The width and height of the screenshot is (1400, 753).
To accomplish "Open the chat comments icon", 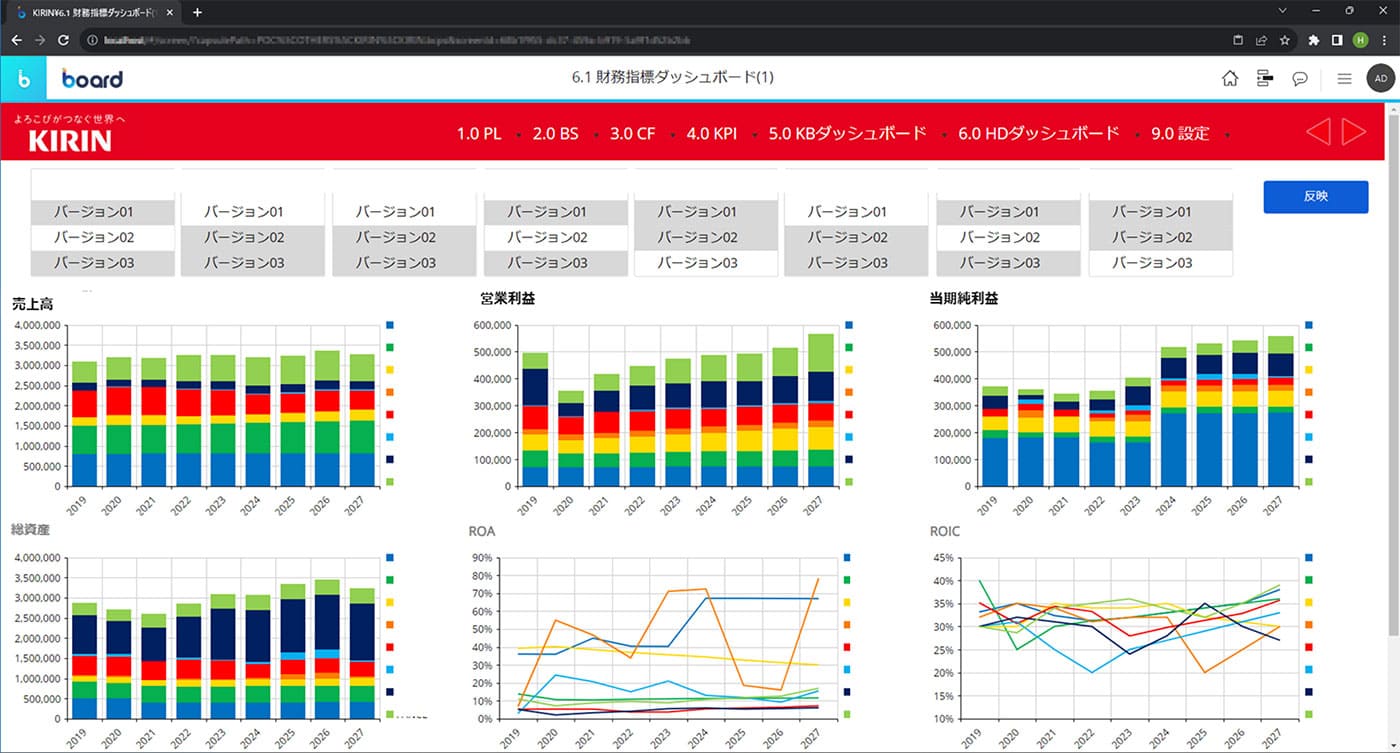I will tap(1300, 79).
